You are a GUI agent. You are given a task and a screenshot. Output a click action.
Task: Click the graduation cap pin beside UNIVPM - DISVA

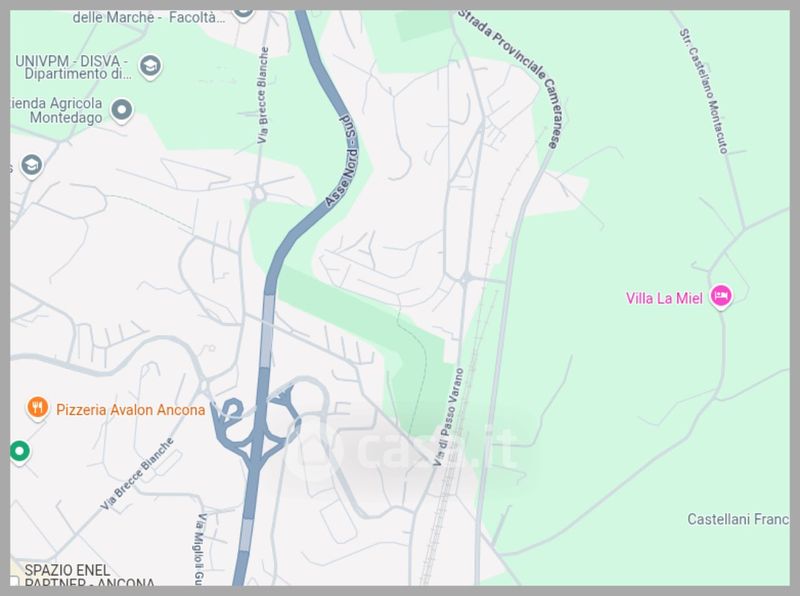coord(150,66)
